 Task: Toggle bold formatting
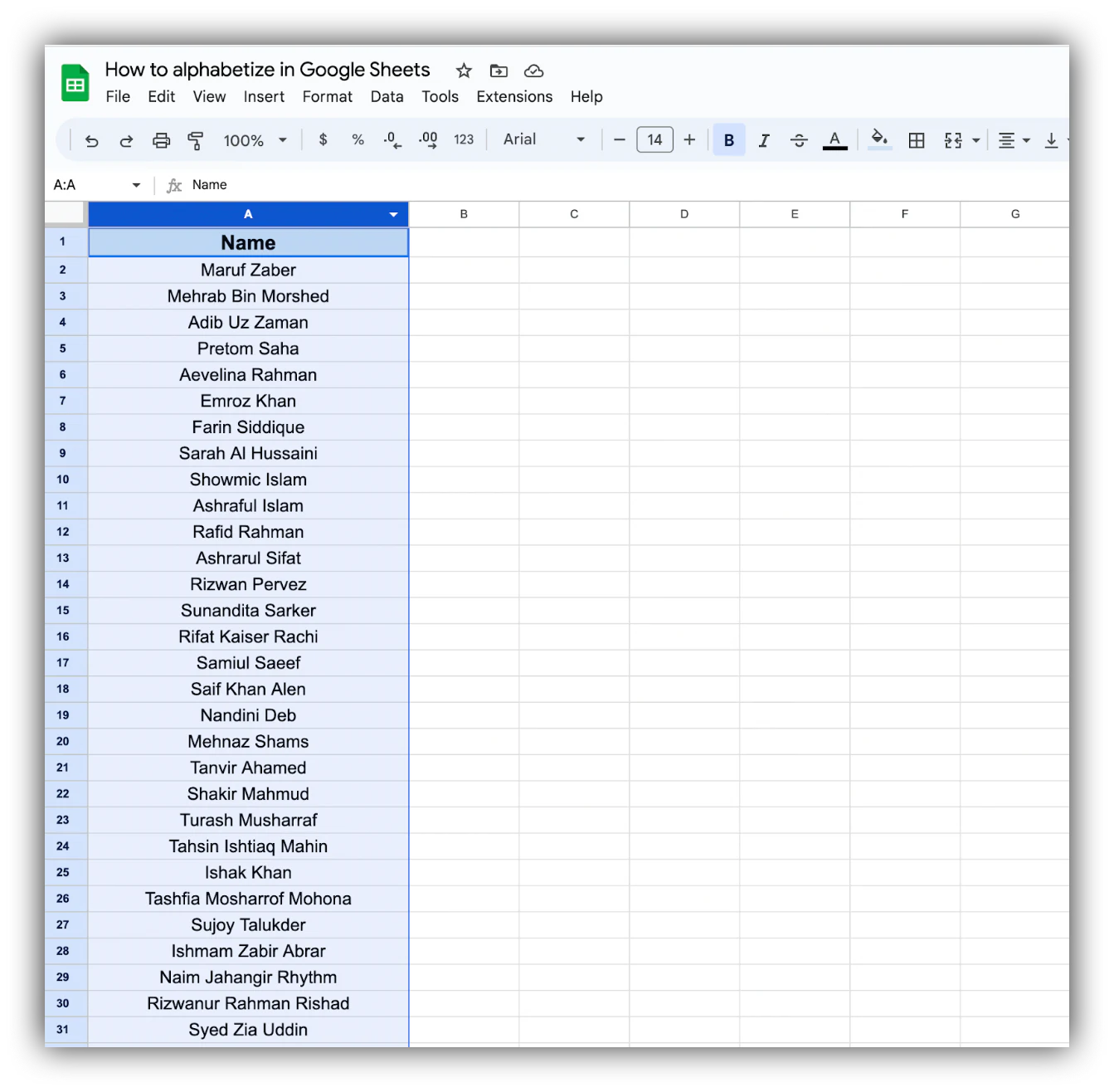729,140
